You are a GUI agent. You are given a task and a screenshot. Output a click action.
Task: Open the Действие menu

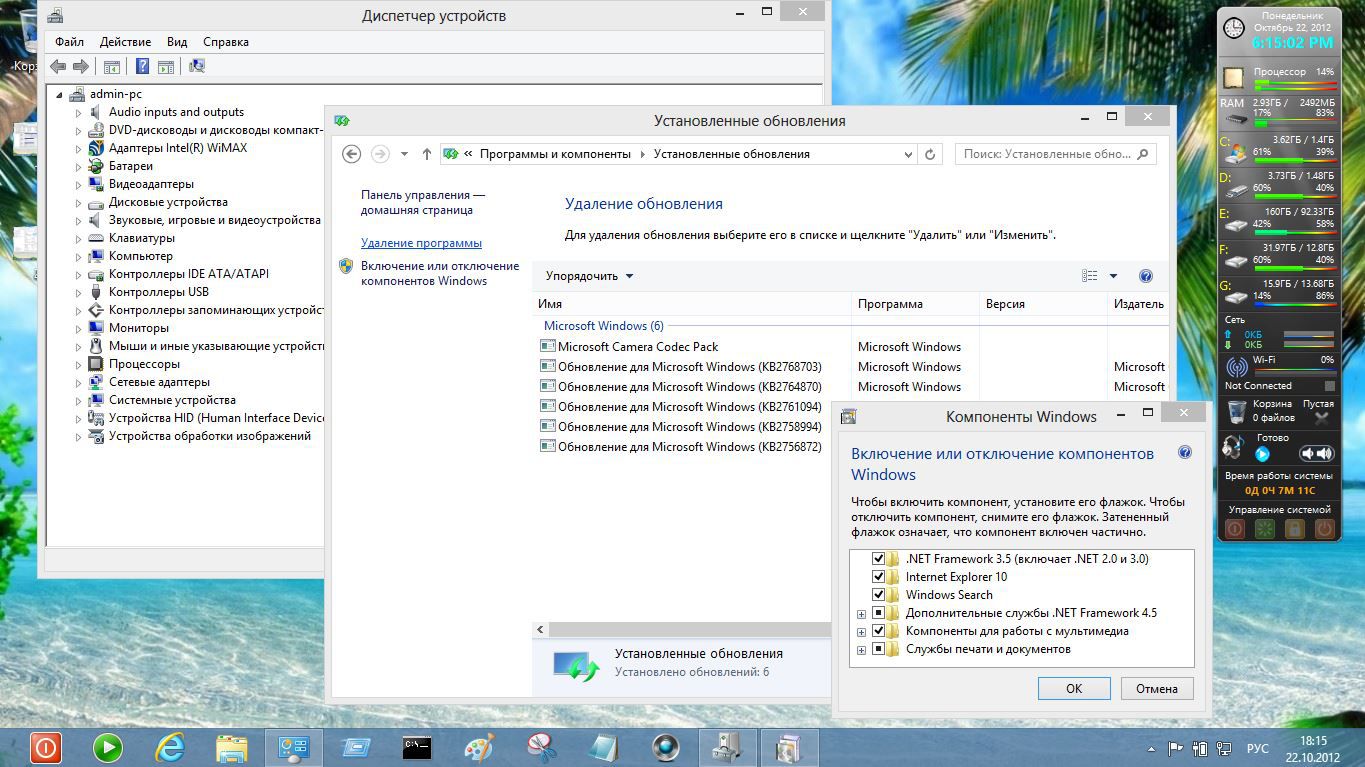(x=125, y=42)
